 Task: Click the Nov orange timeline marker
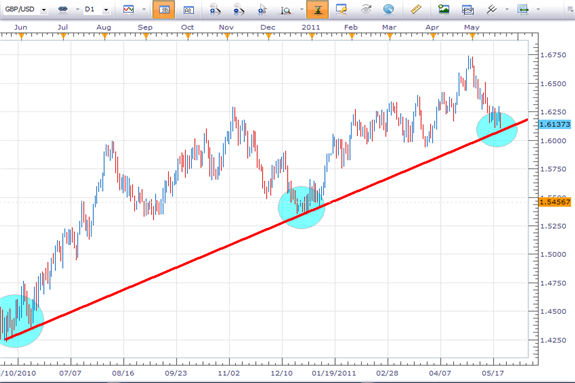pyautogui.click(x=227, y=36)
